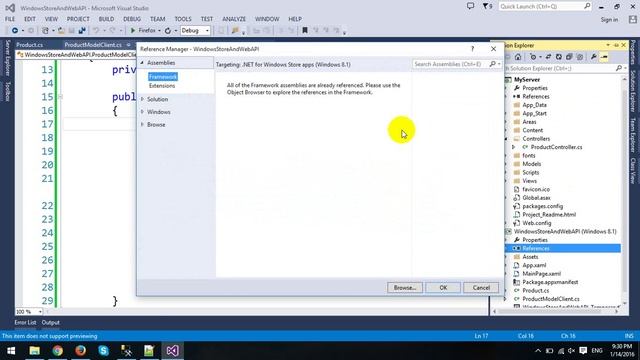This screenshot has height=360, width=640.
Task: Open Skype from the taskbar
Action: 103,351
